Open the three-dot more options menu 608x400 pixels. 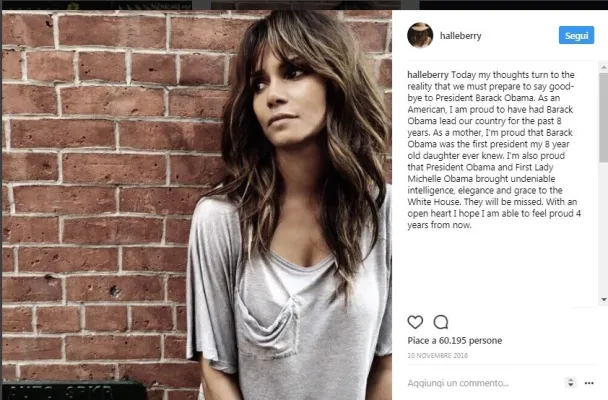[x=589, y=383]
